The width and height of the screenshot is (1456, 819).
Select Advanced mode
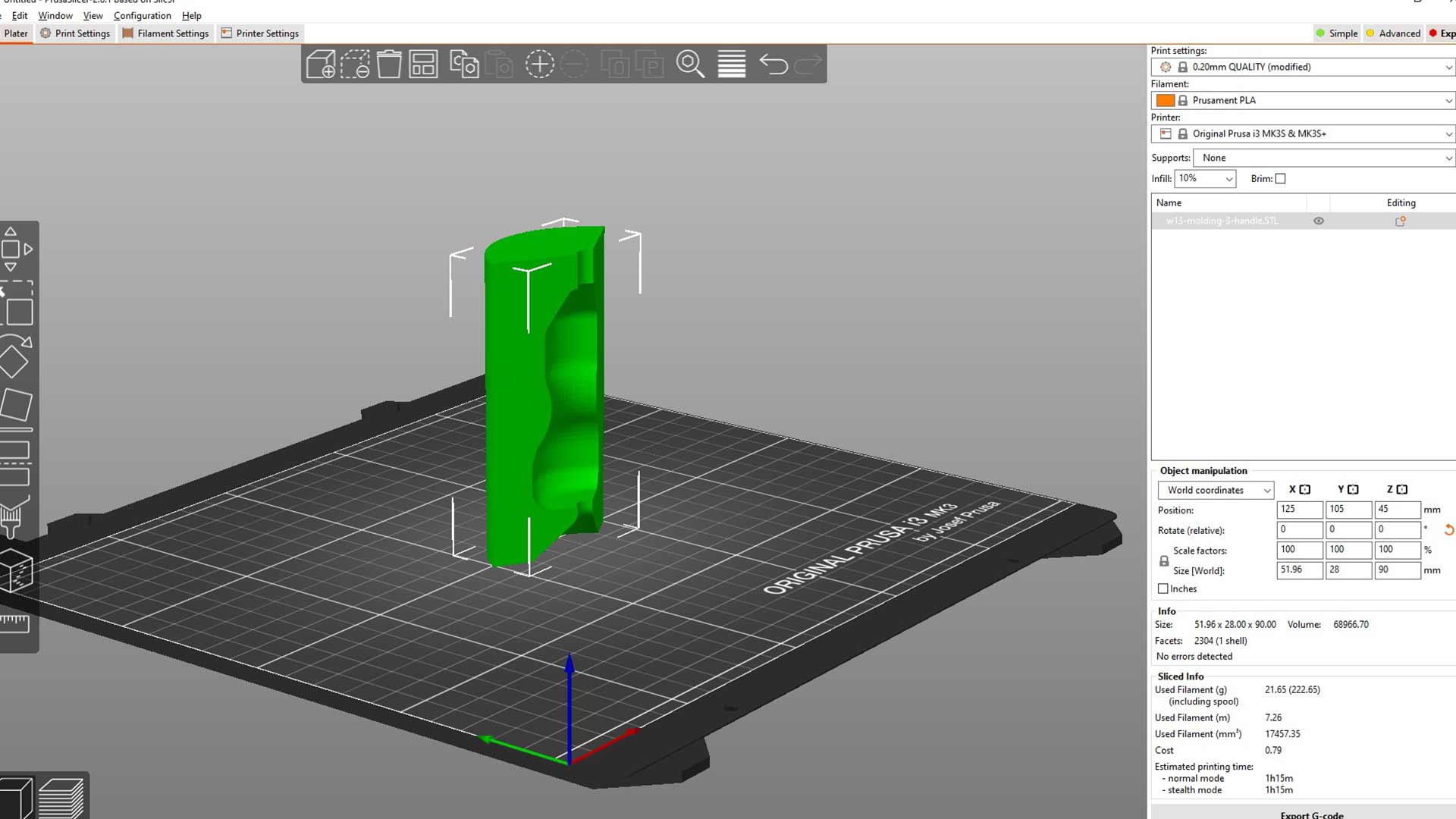pos(1393,33)
